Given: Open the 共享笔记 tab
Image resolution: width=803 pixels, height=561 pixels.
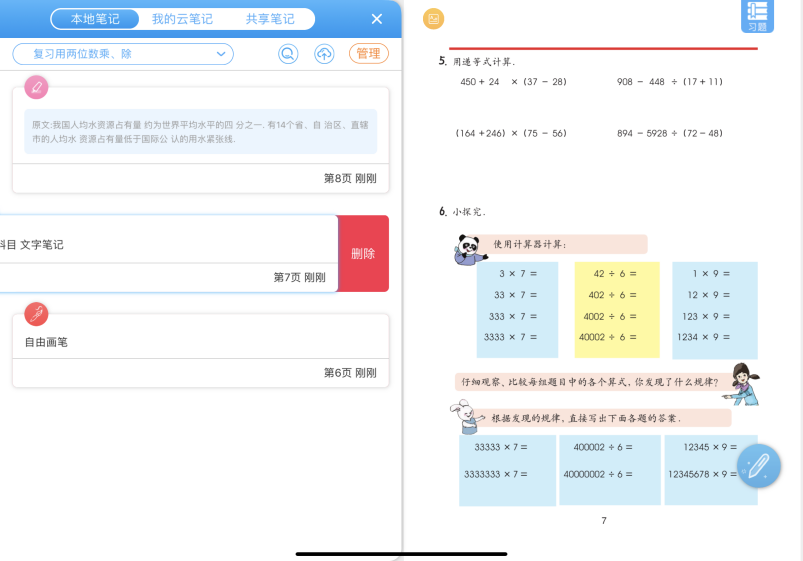Looking at the screenshot, I should click(270, 19).
